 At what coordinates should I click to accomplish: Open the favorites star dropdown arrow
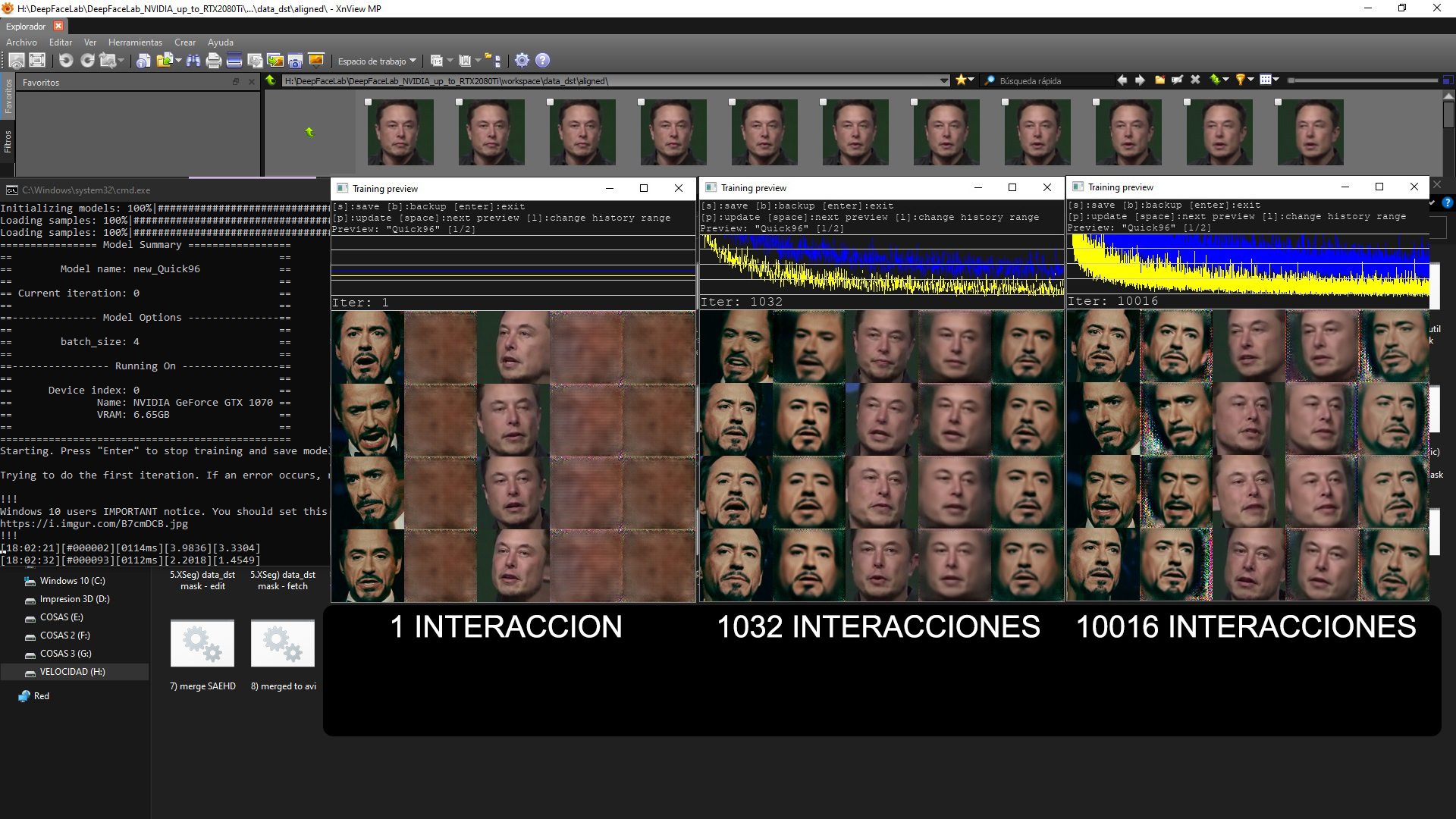coord(971,80)
